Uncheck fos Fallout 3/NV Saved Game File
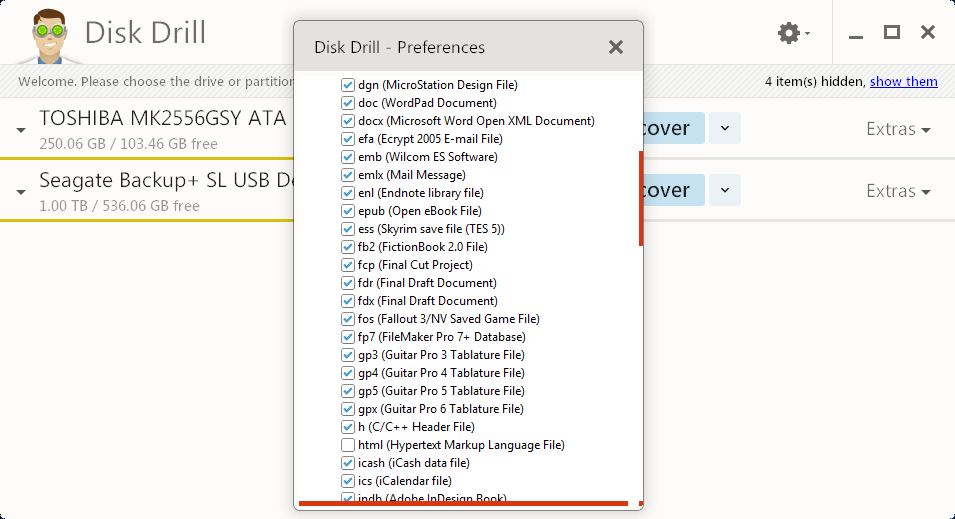 (348, 319)
